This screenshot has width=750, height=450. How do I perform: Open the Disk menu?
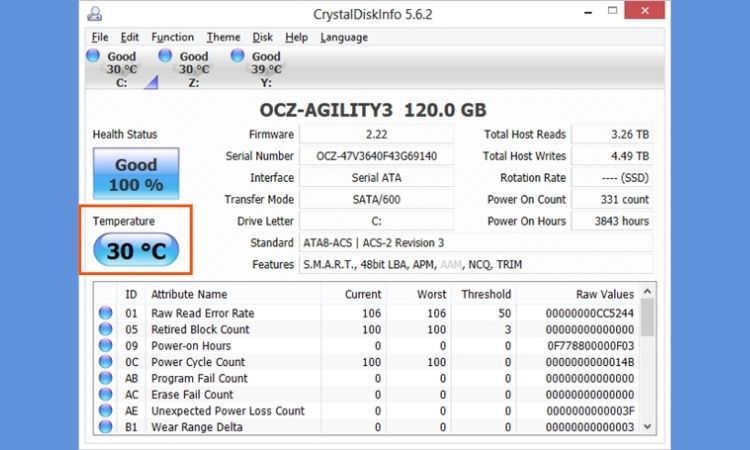click(263, 37)
